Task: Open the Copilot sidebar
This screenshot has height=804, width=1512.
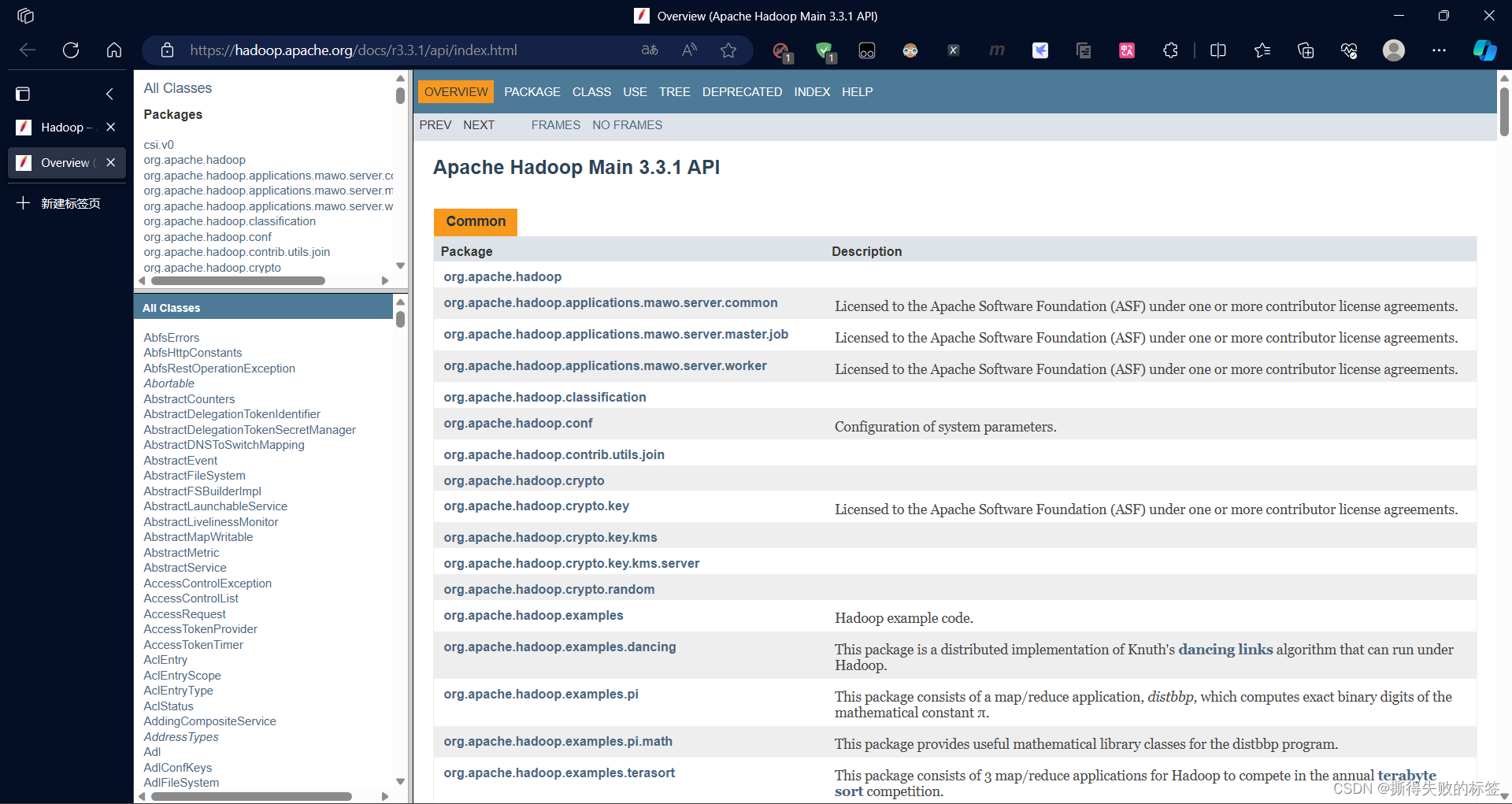Action: (1484, 50)
